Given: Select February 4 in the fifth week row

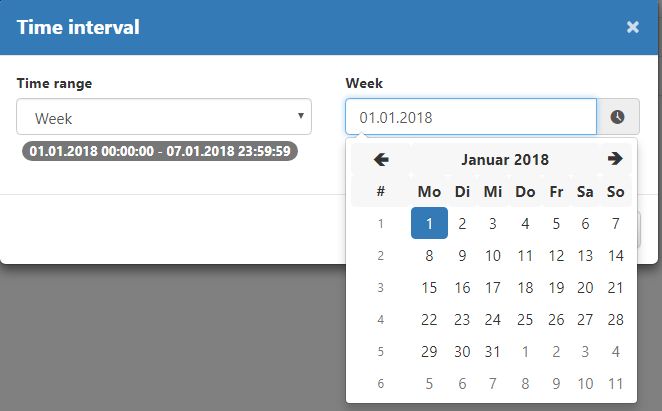Looking at the screenshot, I should (616, 351).
